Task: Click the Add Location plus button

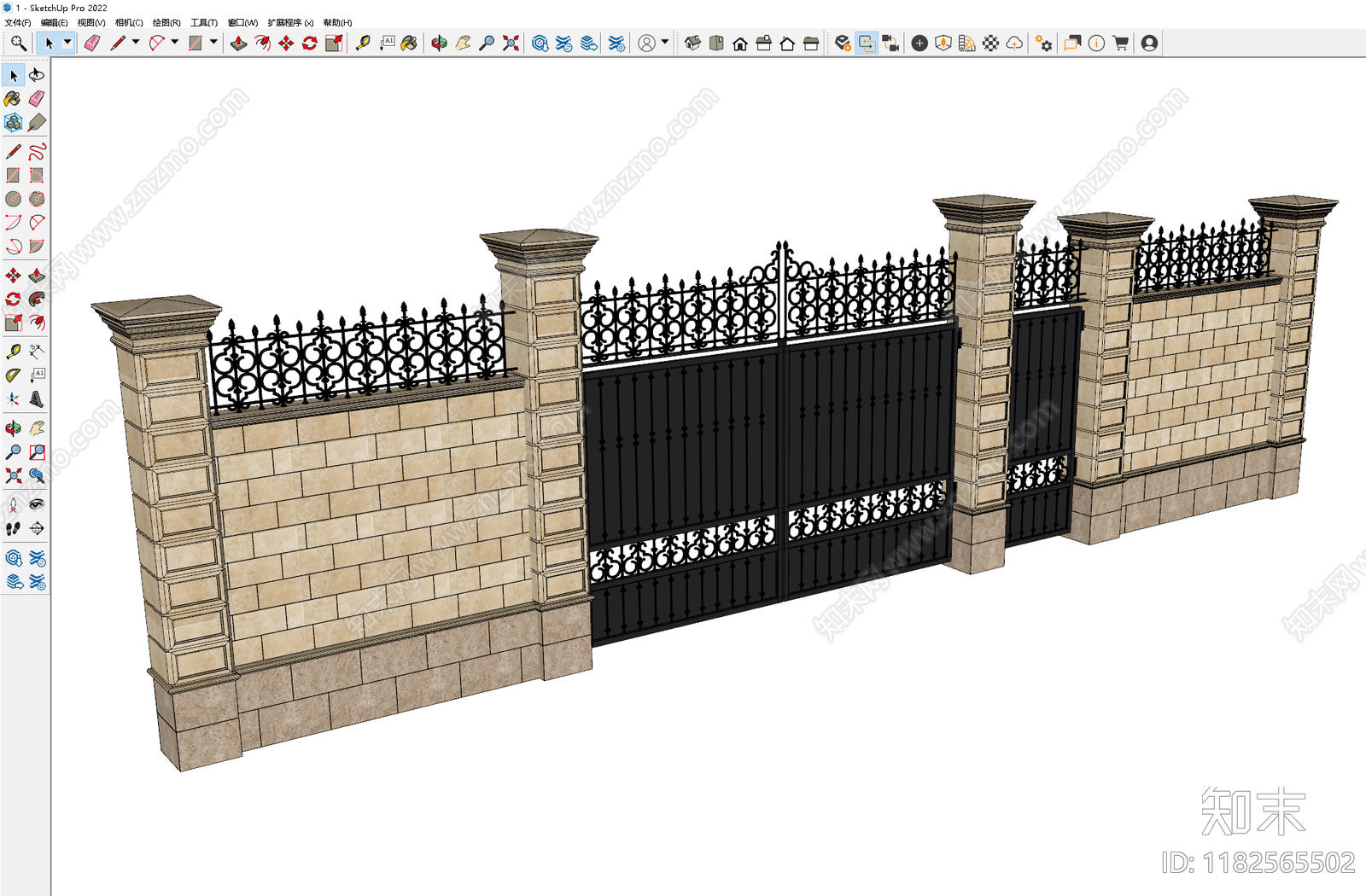Action: (919, 43)
